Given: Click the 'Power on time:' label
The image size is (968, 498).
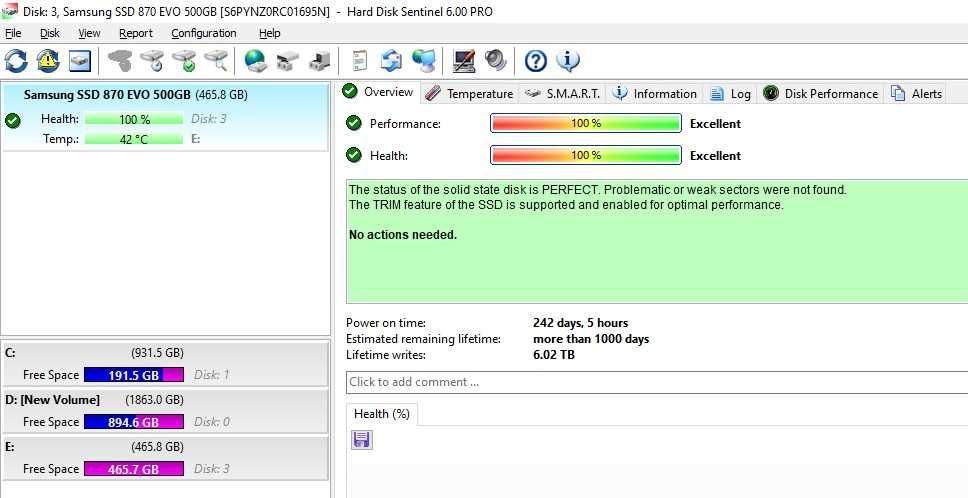Looking at the screenshot, I should [386, 323].
